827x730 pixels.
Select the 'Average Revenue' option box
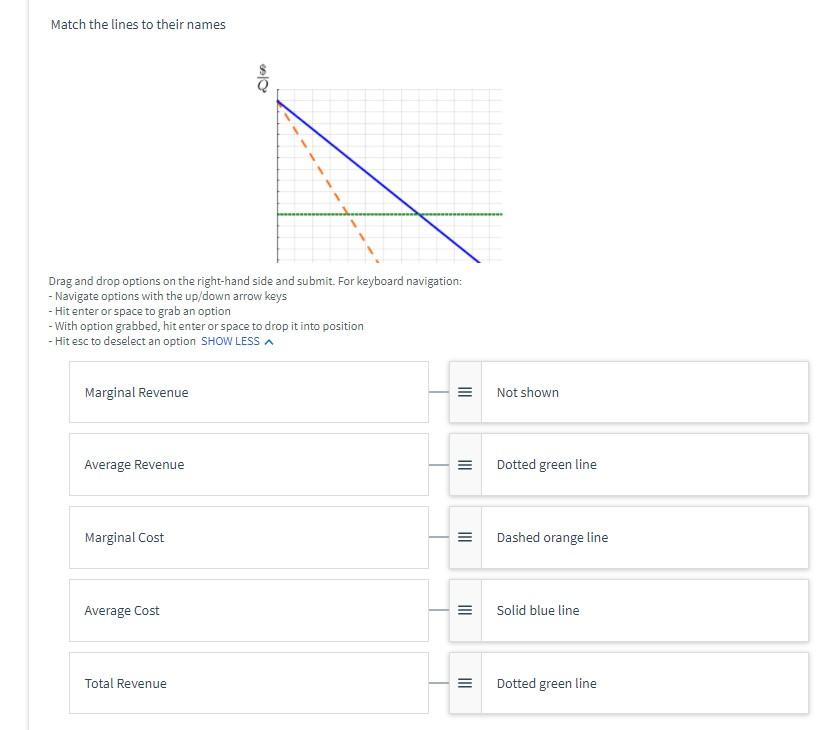click(248, 464)
